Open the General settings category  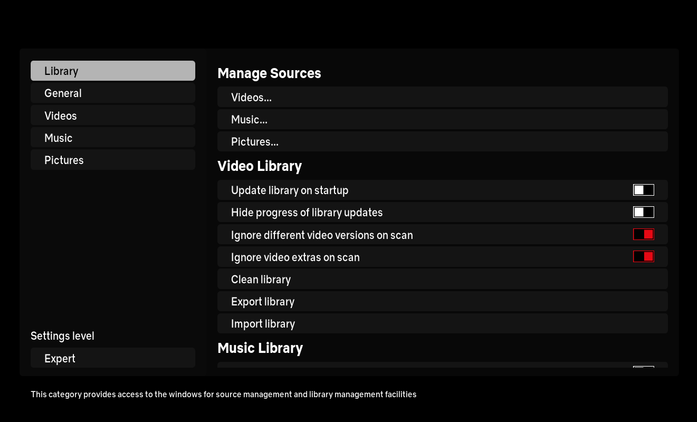tap(113, 93)
